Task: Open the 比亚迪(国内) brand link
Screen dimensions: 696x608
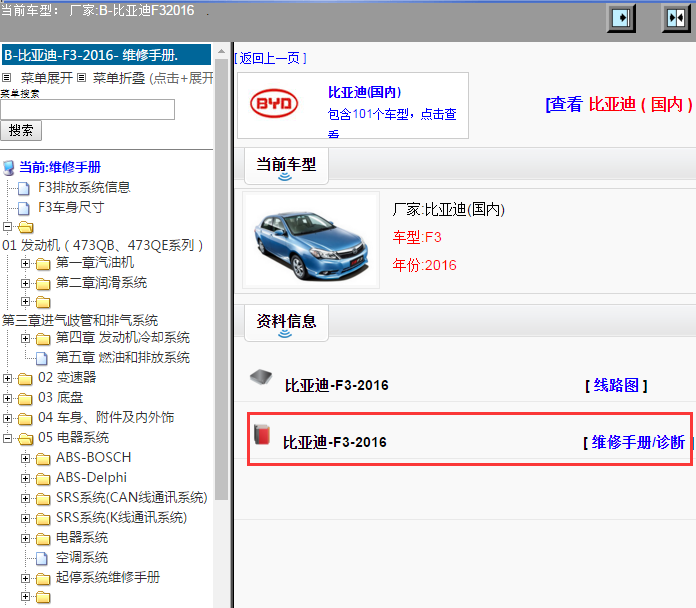Action: point(364,92)
